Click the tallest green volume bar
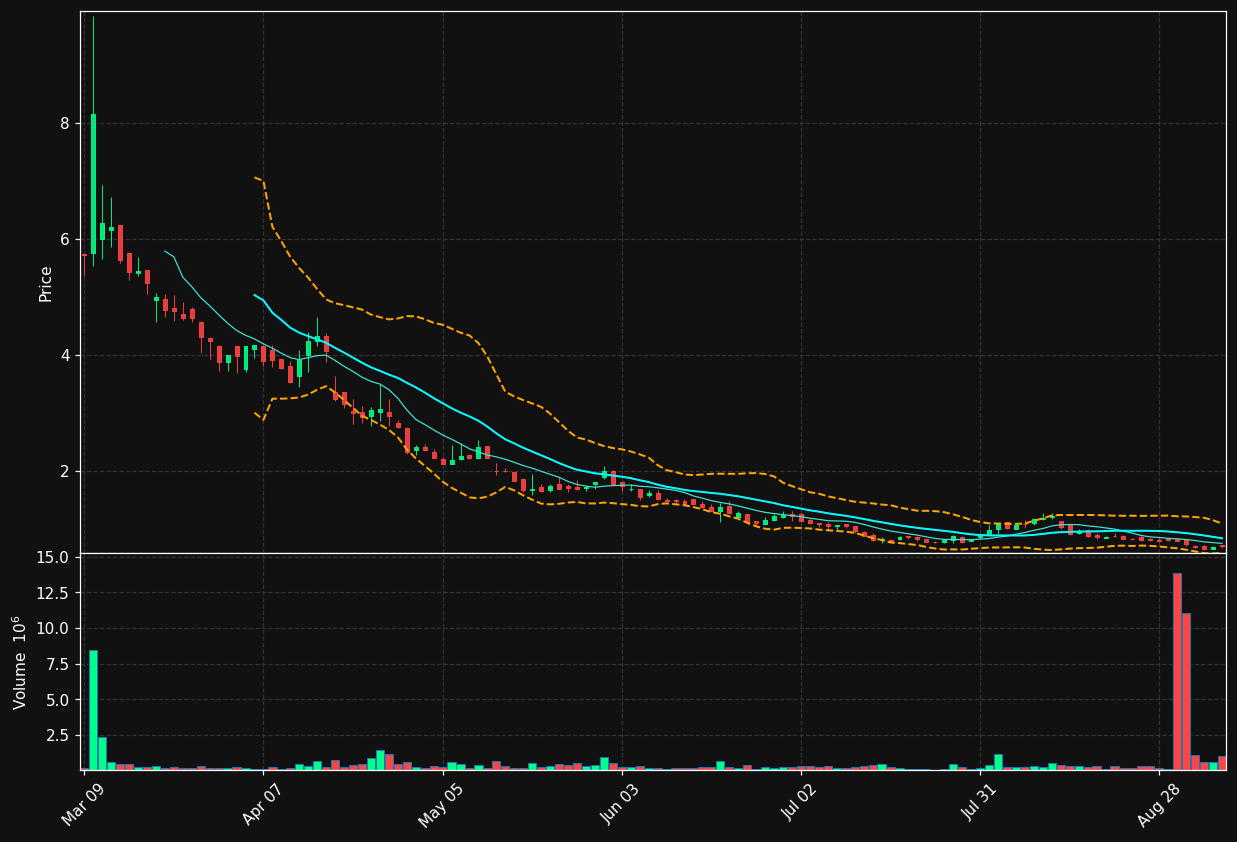1237x842 pixels. tap(93, 710)
